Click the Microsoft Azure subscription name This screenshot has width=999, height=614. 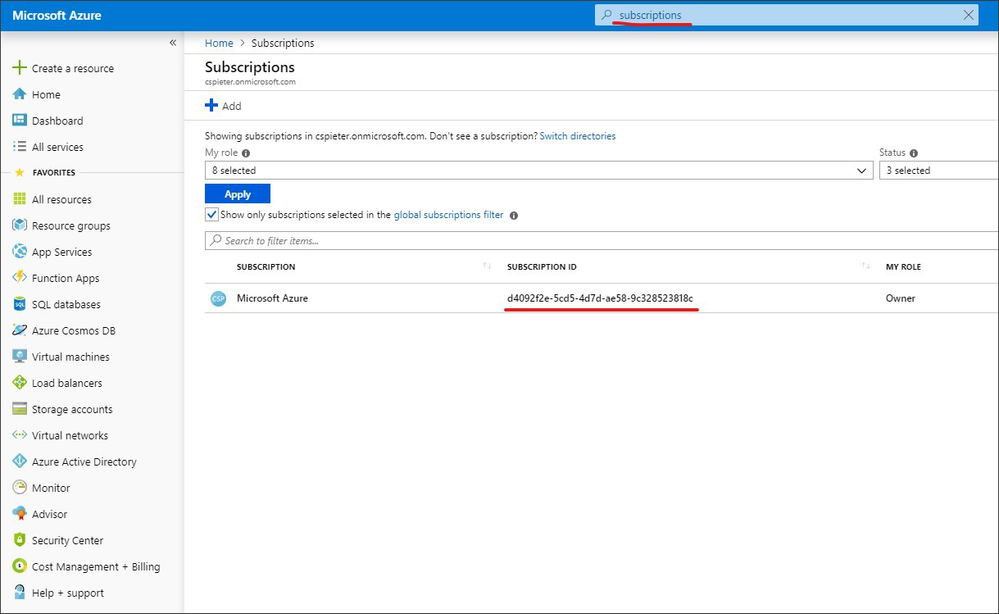tap(272, 298)
